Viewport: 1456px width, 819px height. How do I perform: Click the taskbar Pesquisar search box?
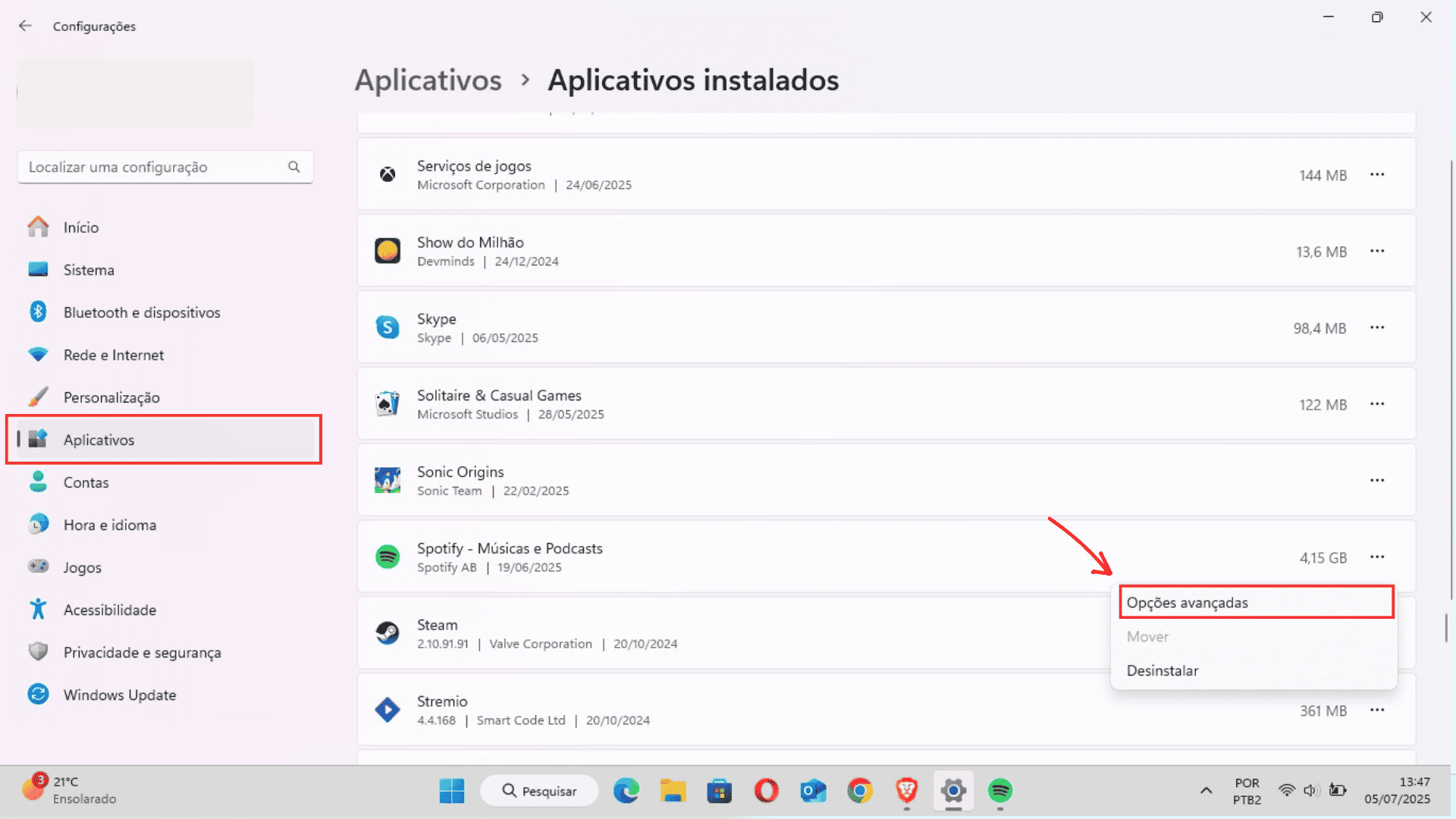point(539,791)
